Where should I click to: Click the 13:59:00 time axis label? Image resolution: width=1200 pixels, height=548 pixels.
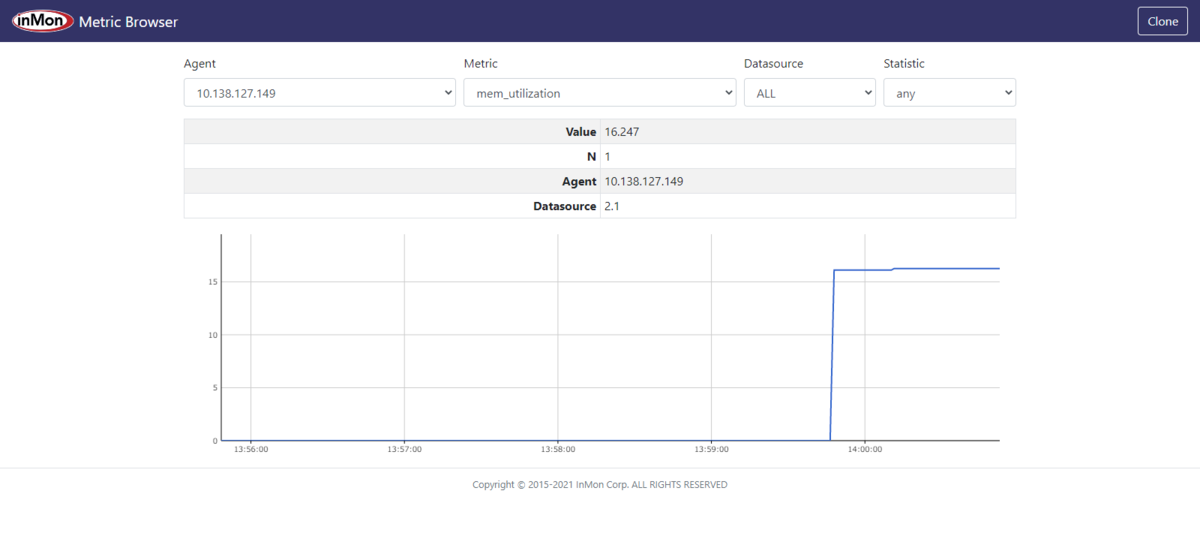[x=711, y=450]
